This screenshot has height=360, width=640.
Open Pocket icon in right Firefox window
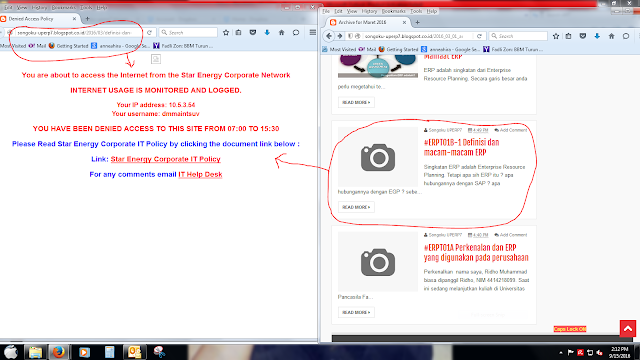click(583, 36)
